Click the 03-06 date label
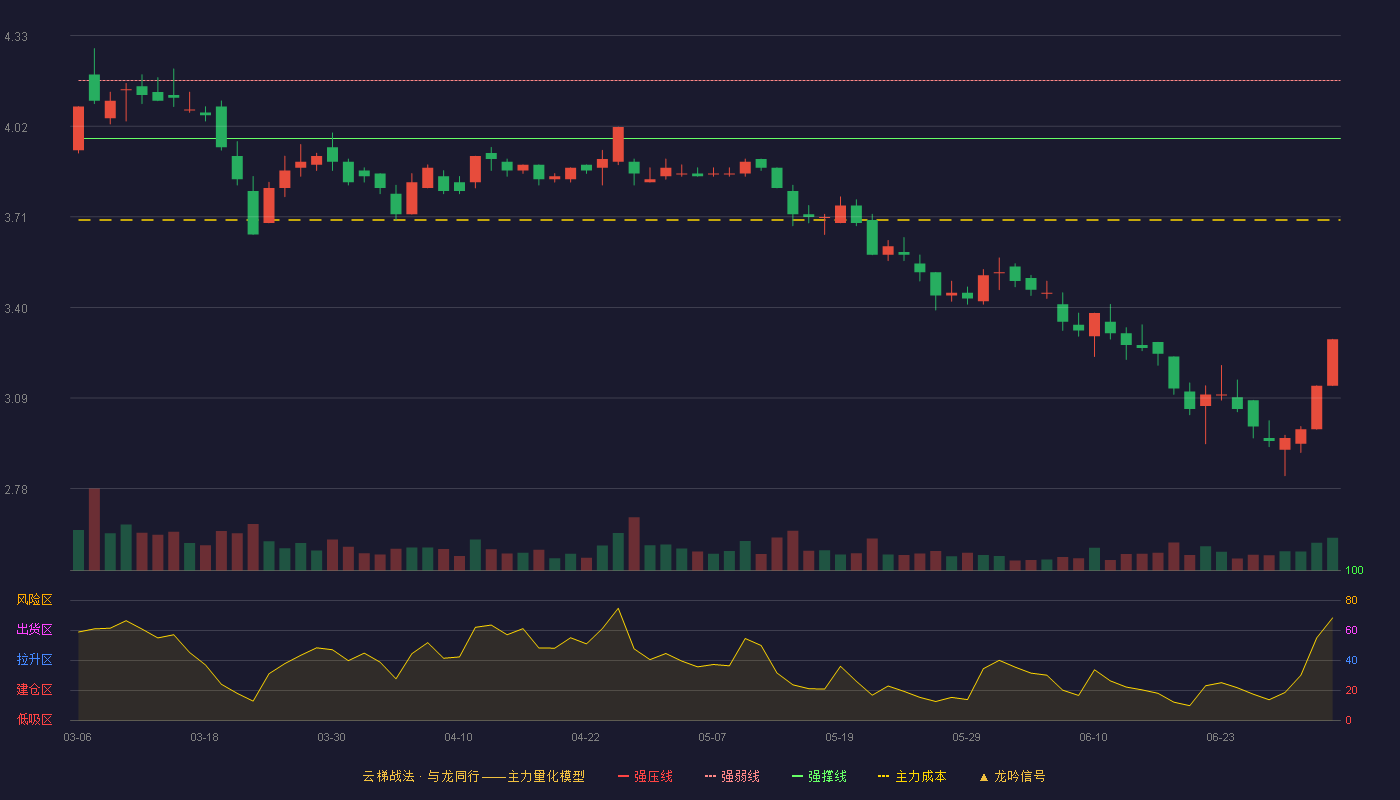This screenshot has width=1400, height=800. [x=77, y=737]
